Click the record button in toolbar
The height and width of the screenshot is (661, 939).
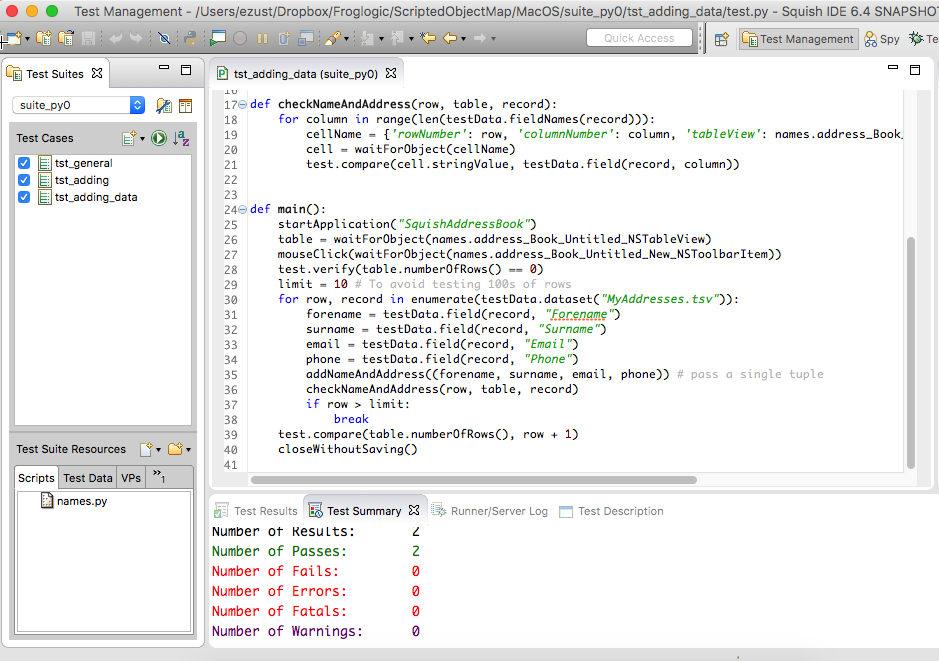(x=240, y=39)
